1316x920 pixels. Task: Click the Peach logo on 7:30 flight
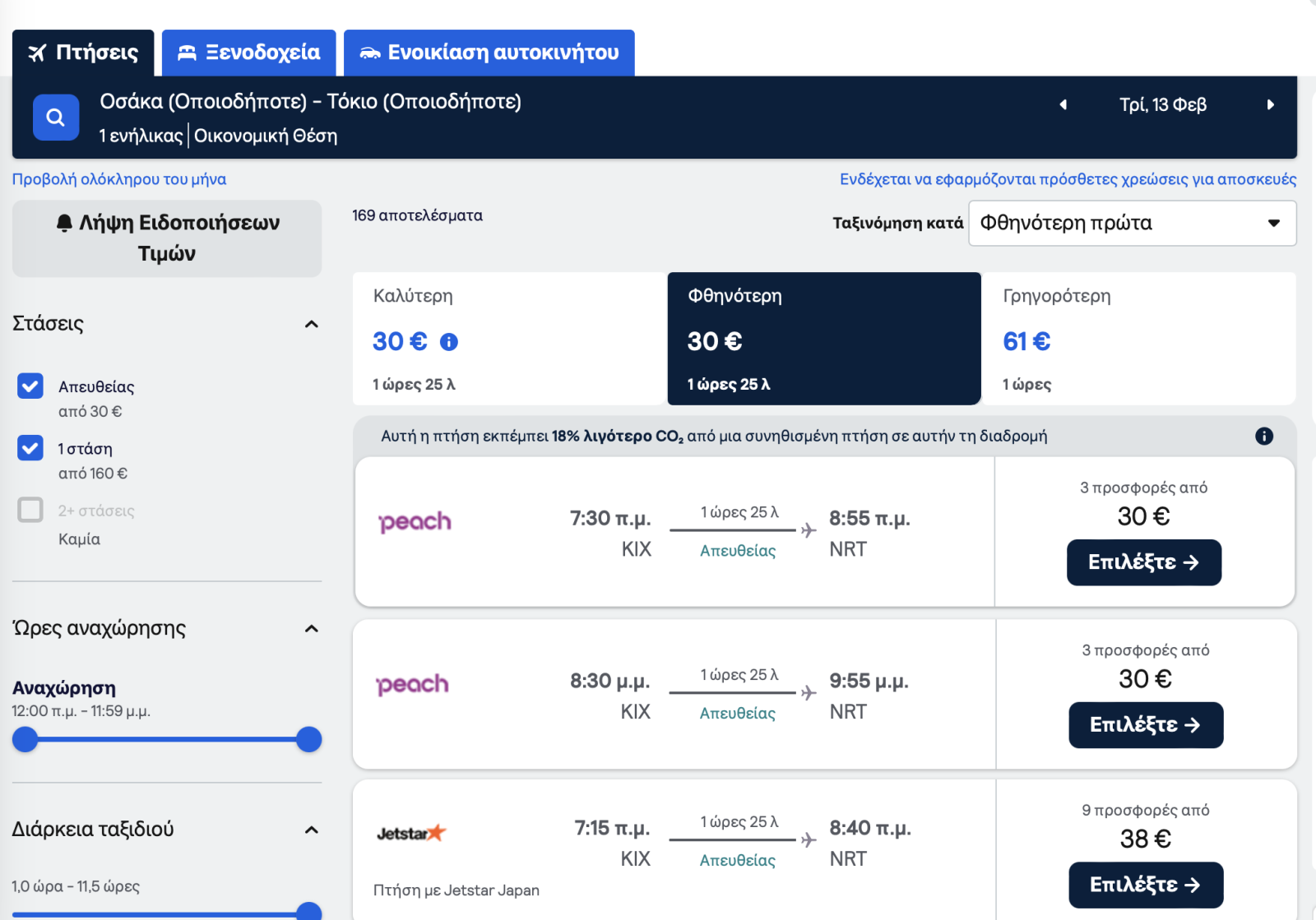(x=415, y=522)
